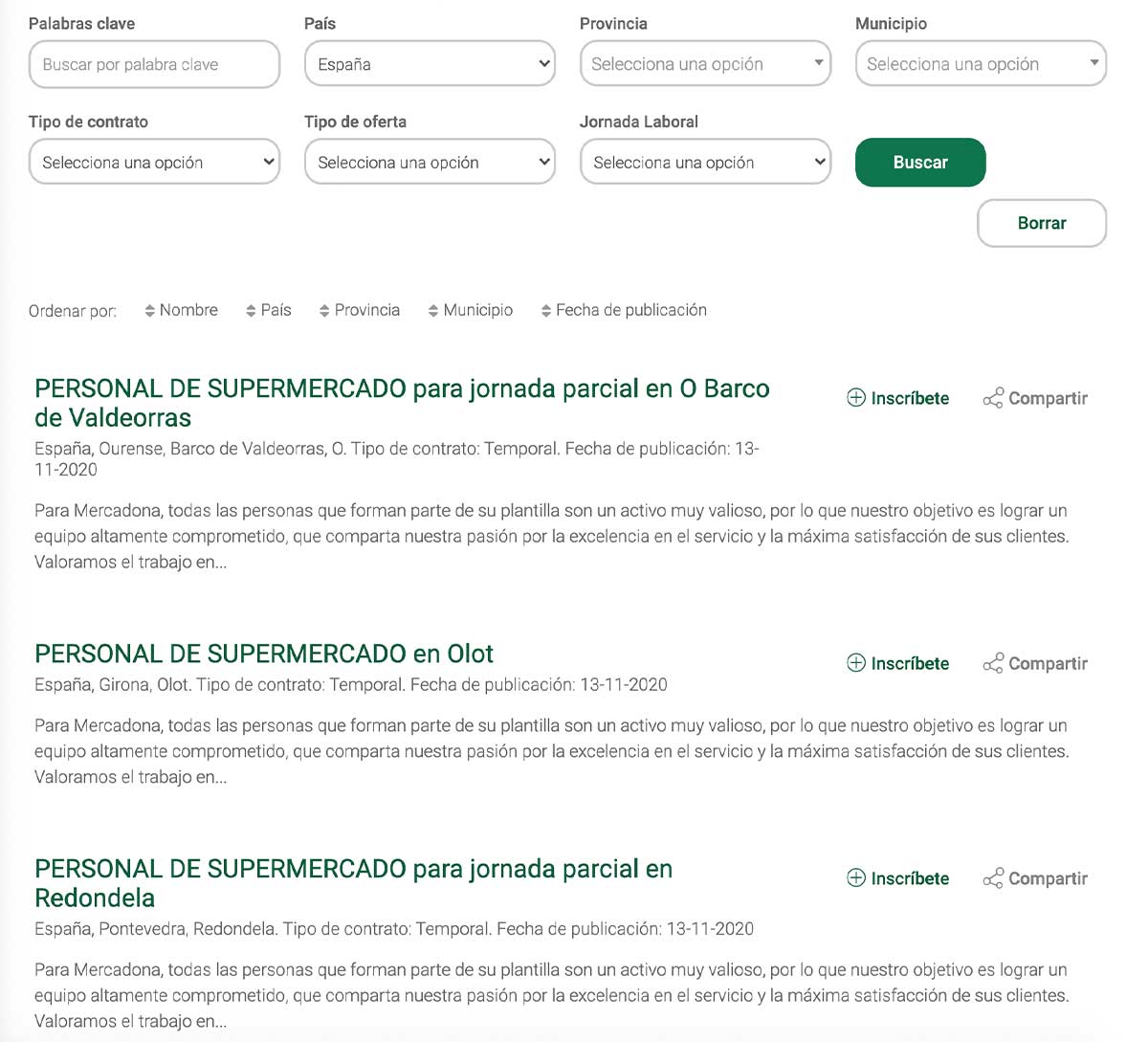Expand the Tipo de oferta dropdown

point(429,162)
